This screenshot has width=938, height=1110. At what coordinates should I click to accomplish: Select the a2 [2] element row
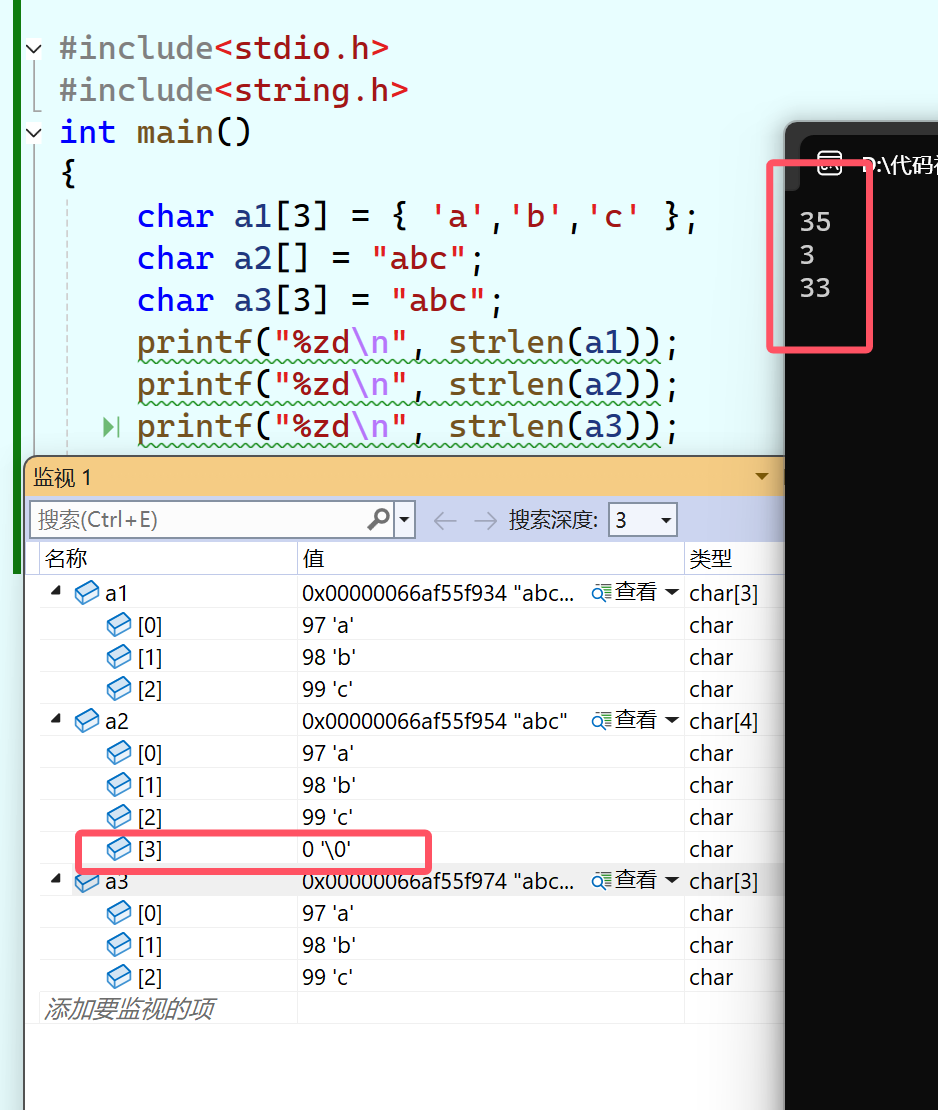411,817
